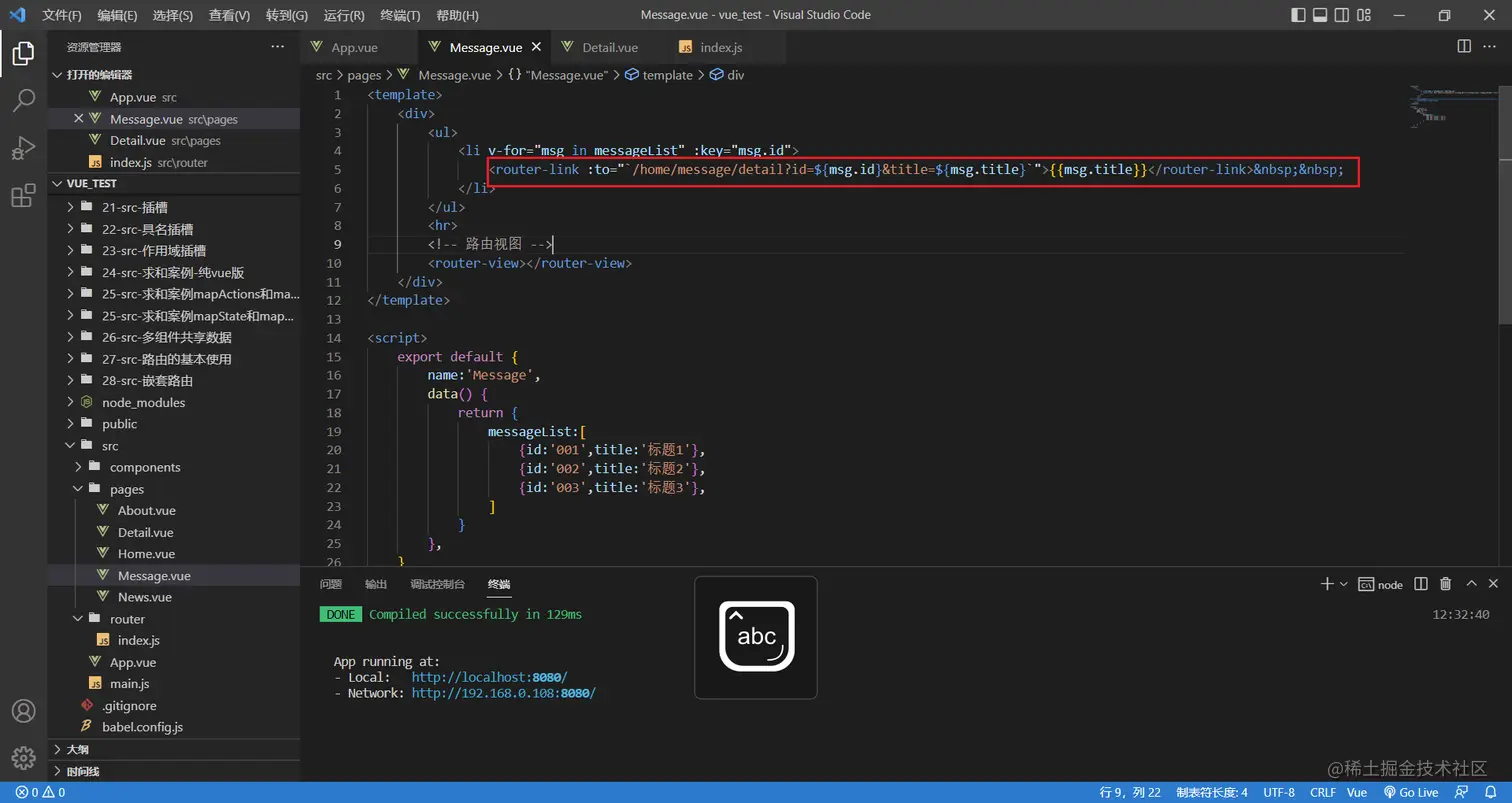Image resolution: width=1512 pixels, height=803 pixels.
Task: Open the 终端(T) menu
Action: [x=401, y=15]
